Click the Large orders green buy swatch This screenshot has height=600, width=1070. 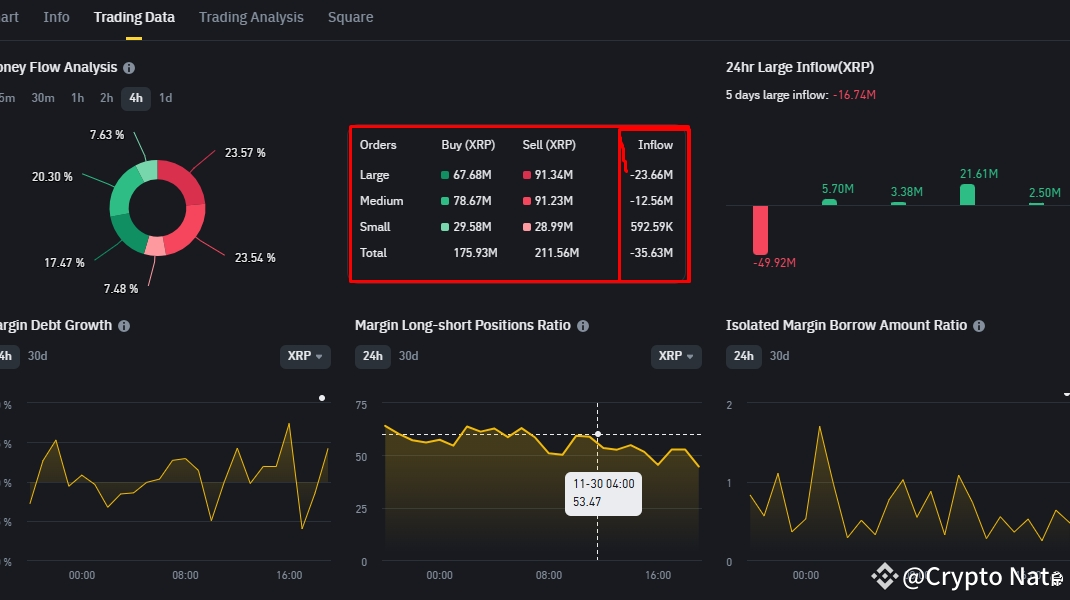tap(445, 175)
